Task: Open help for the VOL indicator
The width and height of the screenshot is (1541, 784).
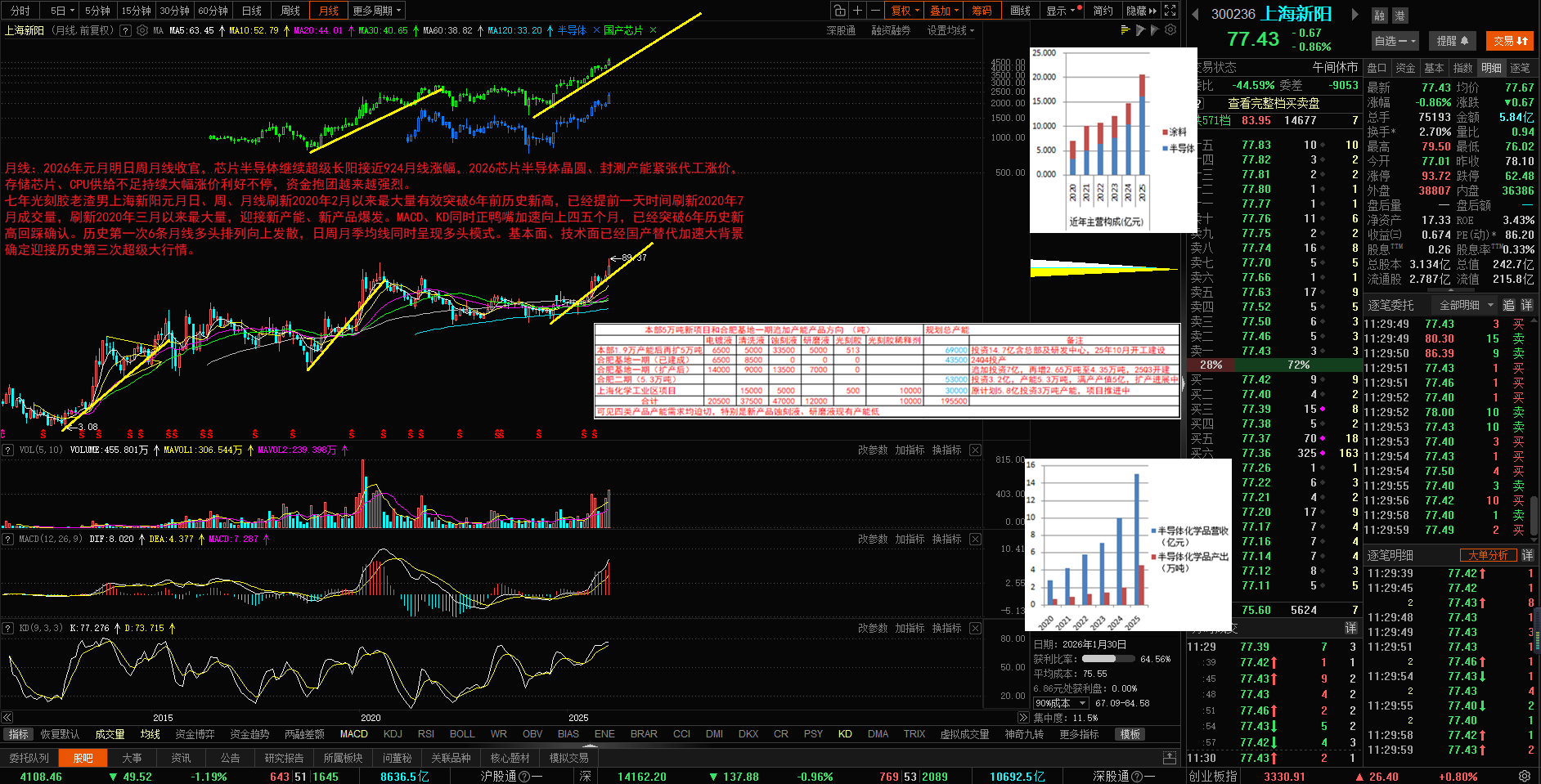Action: (x=7, y=450)
